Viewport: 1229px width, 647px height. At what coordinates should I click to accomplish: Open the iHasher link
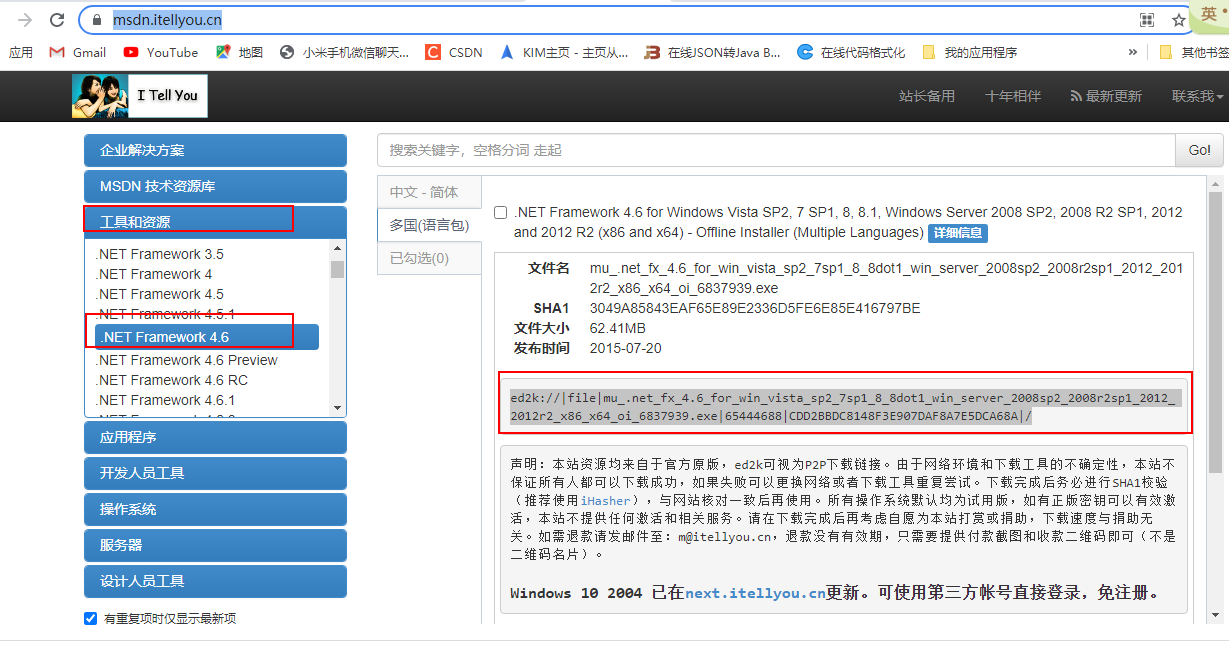[604, 500]
